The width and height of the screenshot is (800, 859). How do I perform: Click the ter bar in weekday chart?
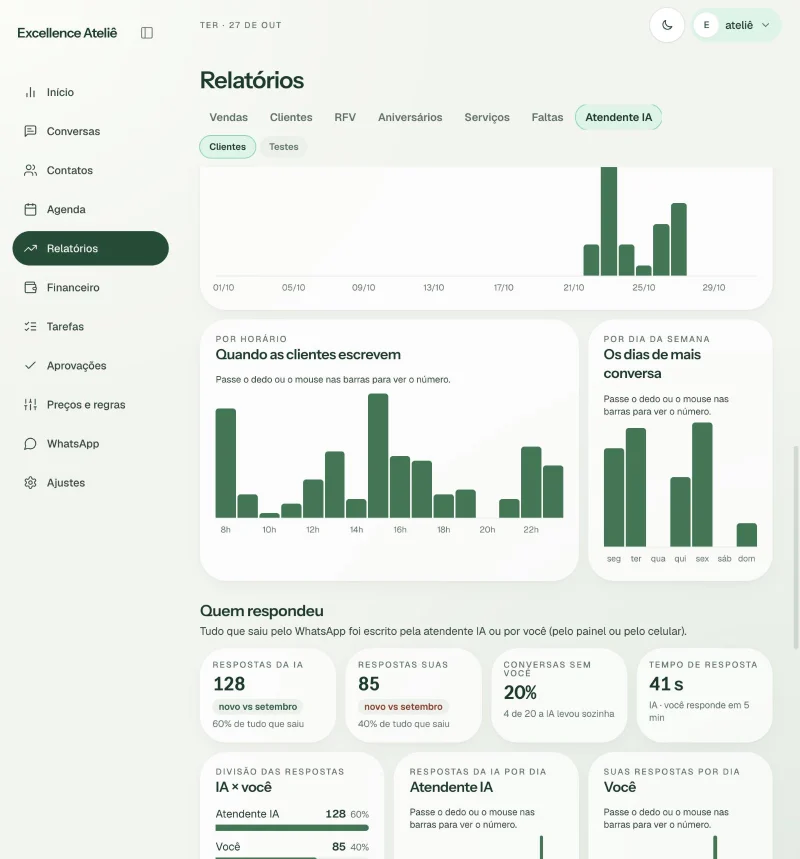point(636,487)
